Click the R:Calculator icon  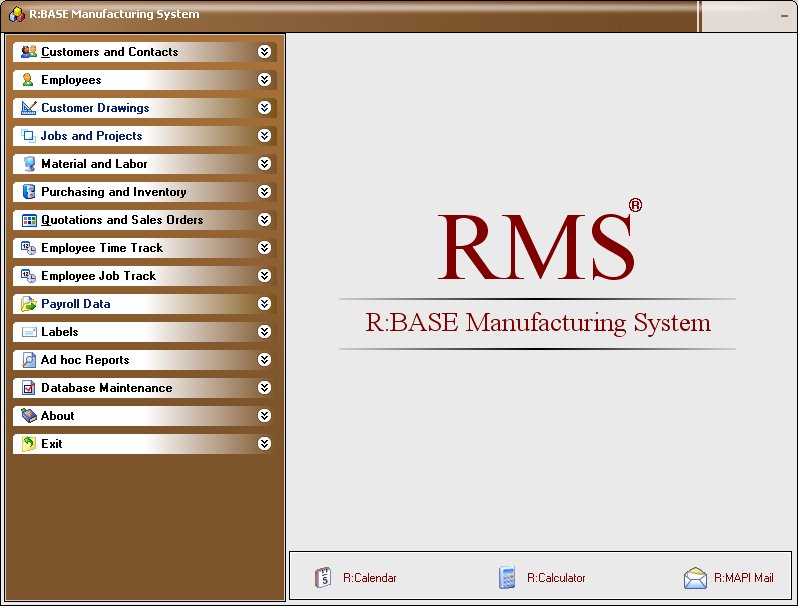point(507,578)
